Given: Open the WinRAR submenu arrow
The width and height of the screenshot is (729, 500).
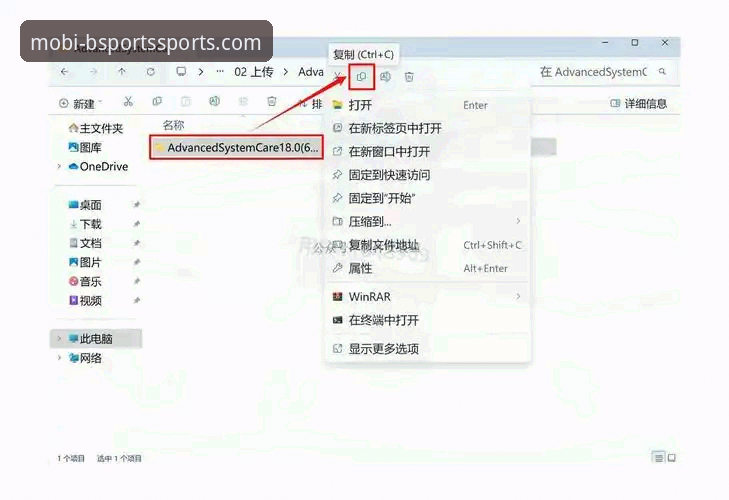Looking at the screenshot, I should 518,296.
